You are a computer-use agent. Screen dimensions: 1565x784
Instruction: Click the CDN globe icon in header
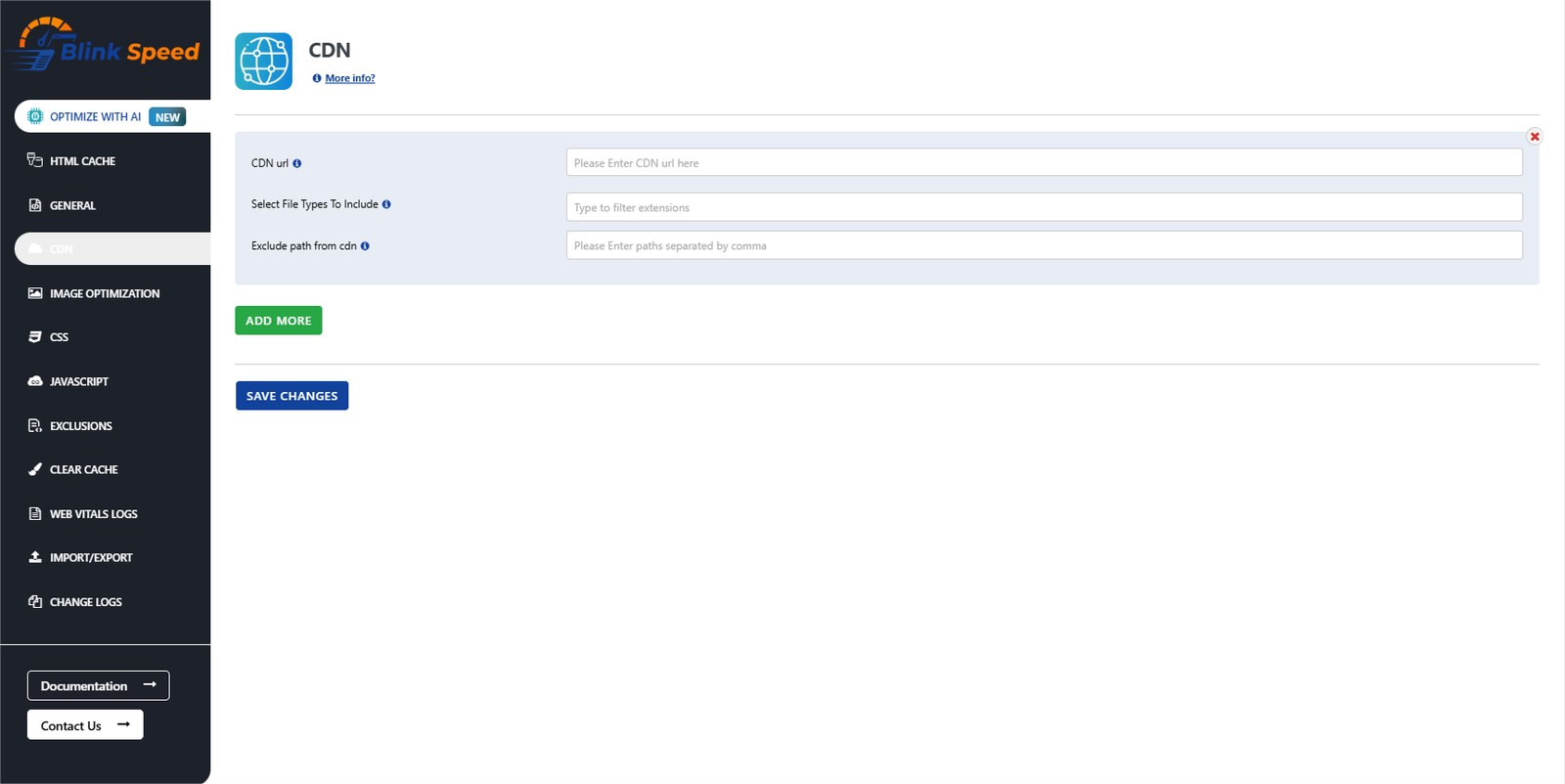pos(264,62)
